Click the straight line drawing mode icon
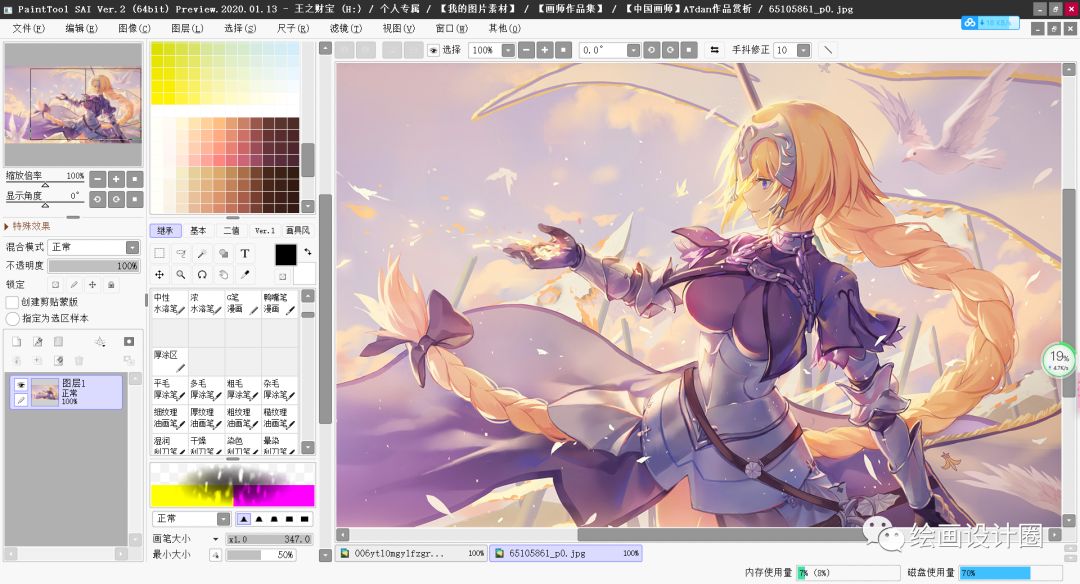 point(828,50)
